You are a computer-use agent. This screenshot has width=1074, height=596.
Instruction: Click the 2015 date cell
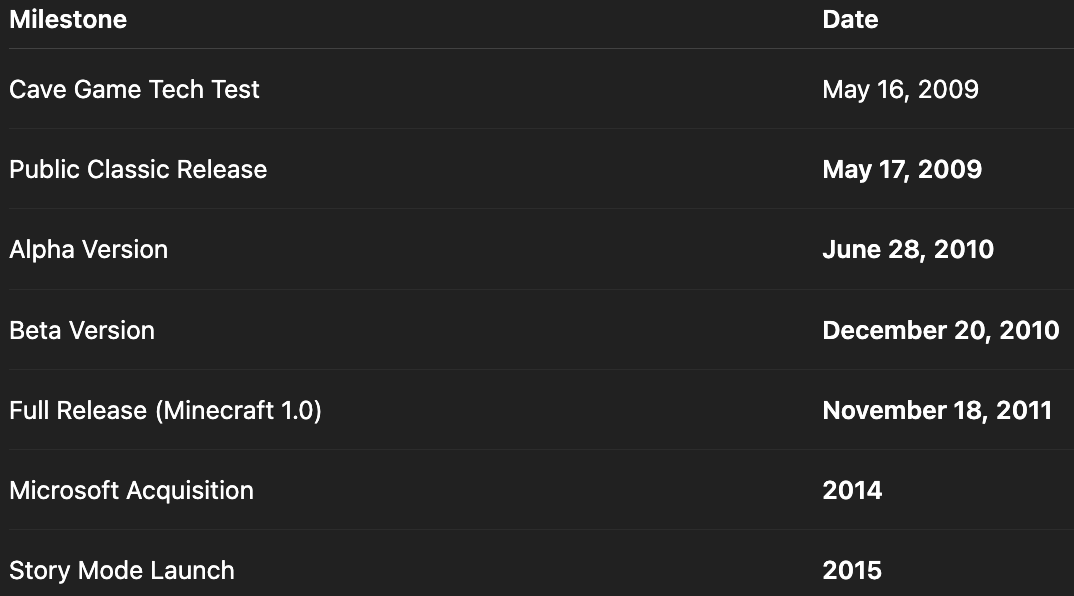[x=852, y=570]
